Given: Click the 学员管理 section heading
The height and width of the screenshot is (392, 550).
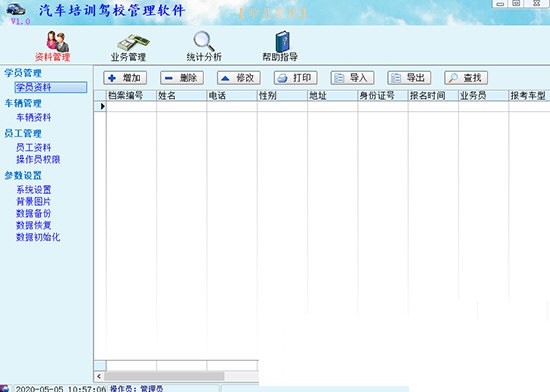Looking at the screenshot, I should pyautogui.click(x=23, y=73).
